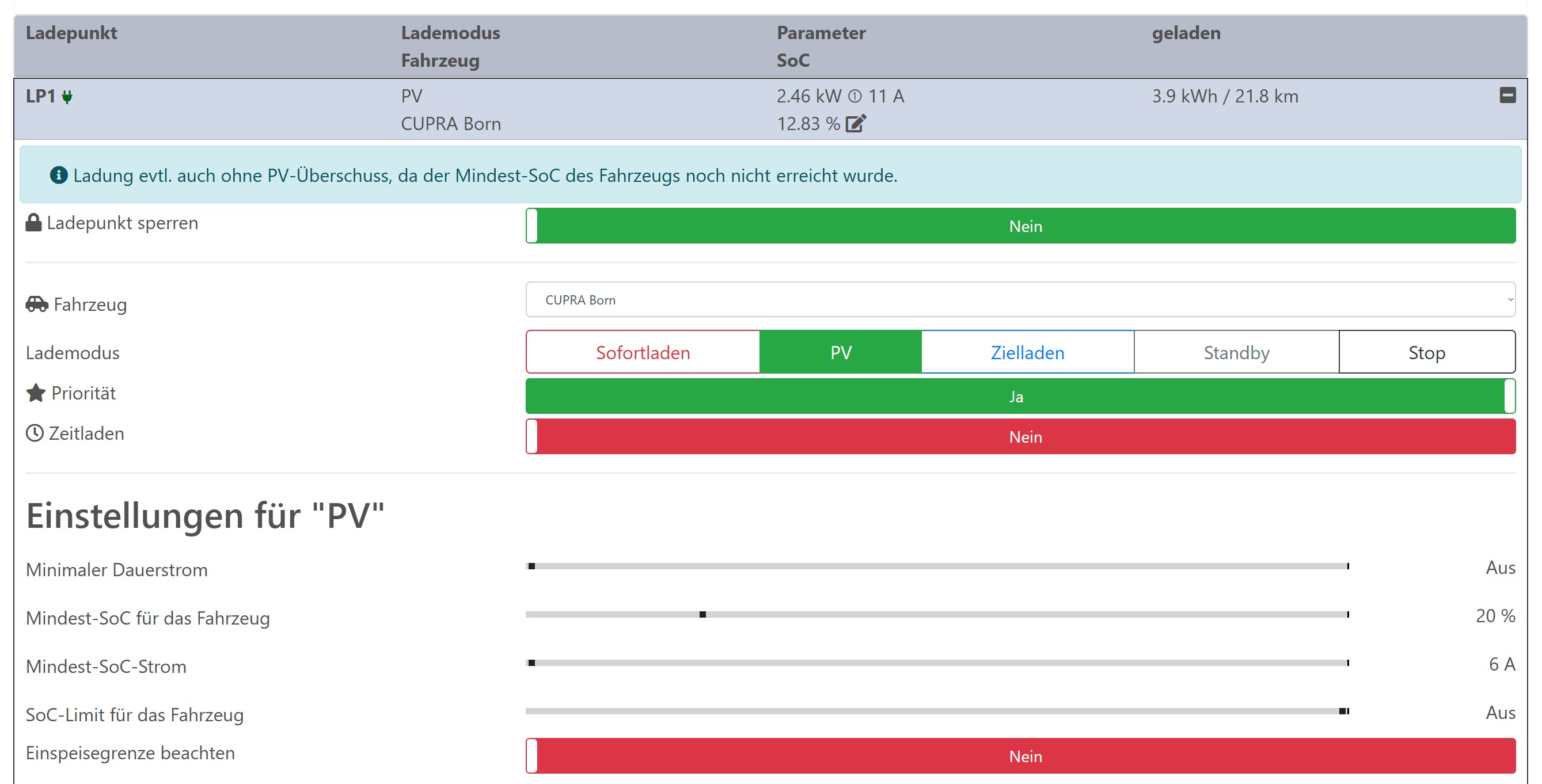This screenshot has height=784, width=1542.
Task: Click the lock icon beside Ladepunkt sperren
Action: tap(33, 223)
